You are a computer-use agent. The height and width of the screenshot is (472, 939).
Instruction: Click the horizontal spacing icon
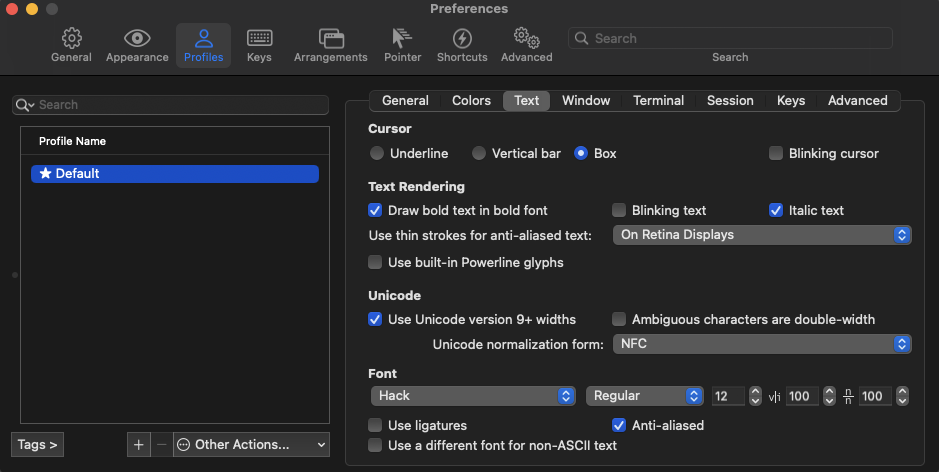(774, 397)
